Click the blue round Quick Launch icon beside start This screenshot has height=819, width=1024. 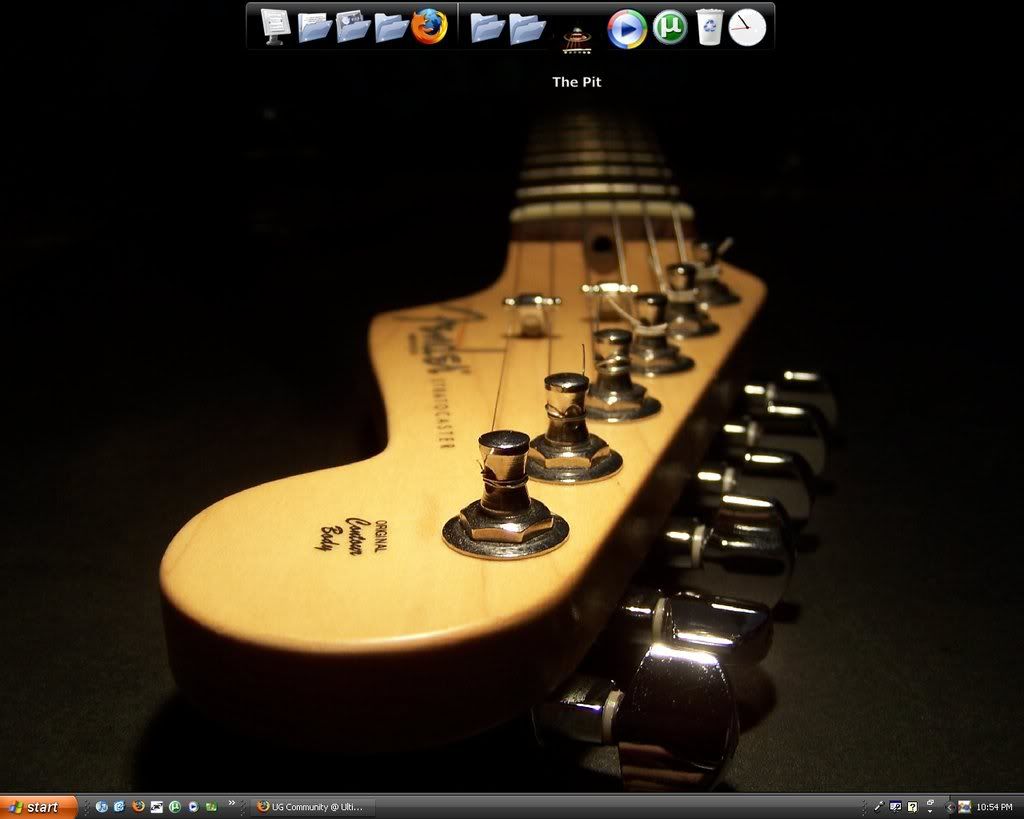coord(101,807)
